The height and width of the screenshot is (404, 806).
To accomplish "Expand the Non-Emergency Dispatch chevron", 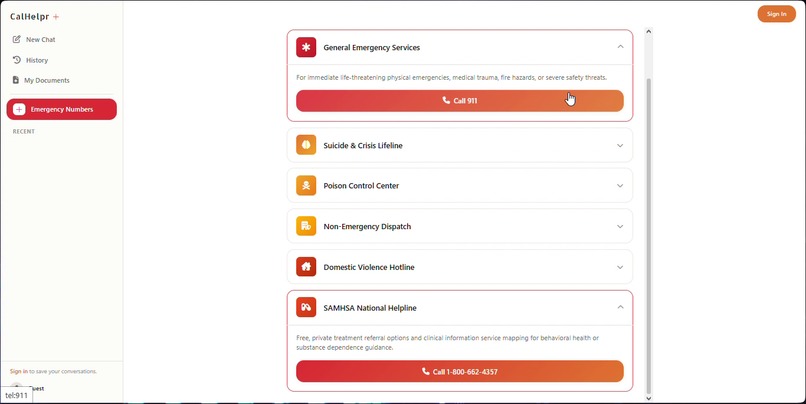I will pos(620,226).
